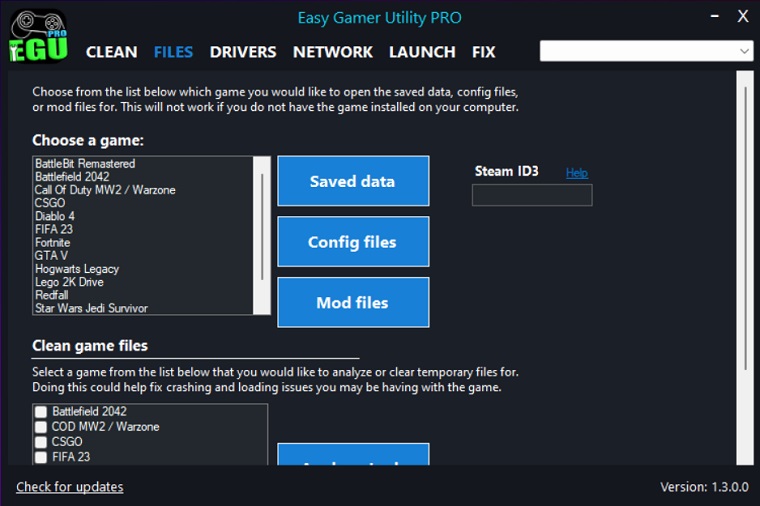Click the EGU PRO logo icon
This screenshot has height=506, width=760.
click(38, 36)
